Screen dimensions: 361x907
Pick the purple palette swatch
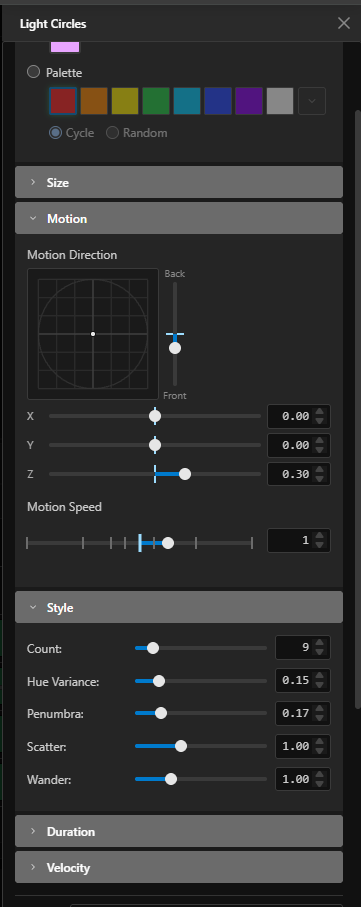[249, 101]
